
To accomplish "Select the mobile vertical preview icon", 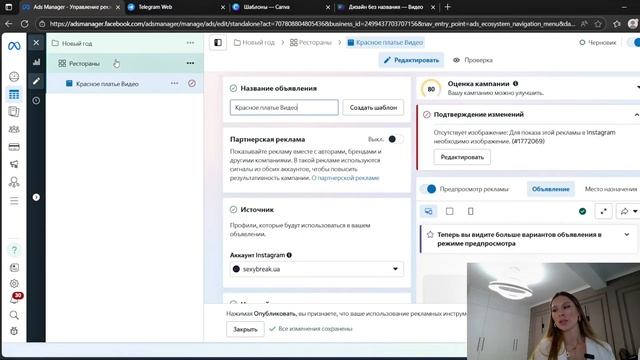I will (x=470, y=211).
